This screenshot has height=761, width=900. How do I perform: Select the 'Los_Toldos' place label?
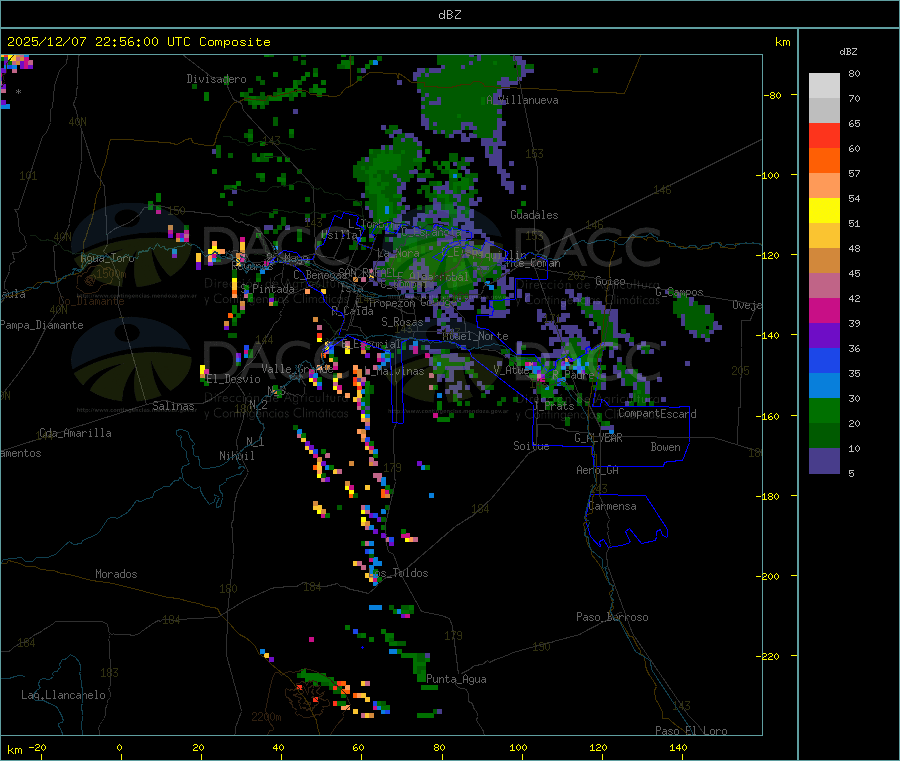point(398,573)
